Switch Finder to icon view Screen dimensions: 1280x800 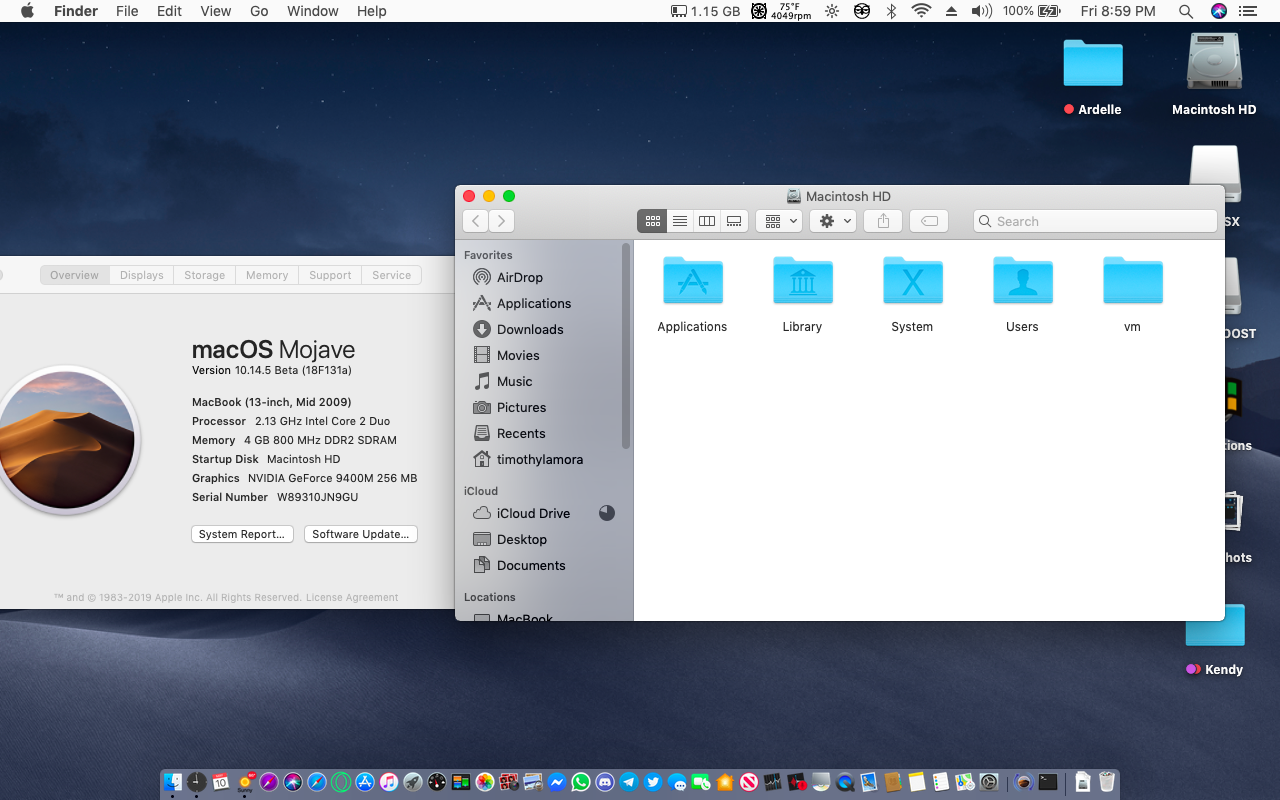(x=653, y=221)
